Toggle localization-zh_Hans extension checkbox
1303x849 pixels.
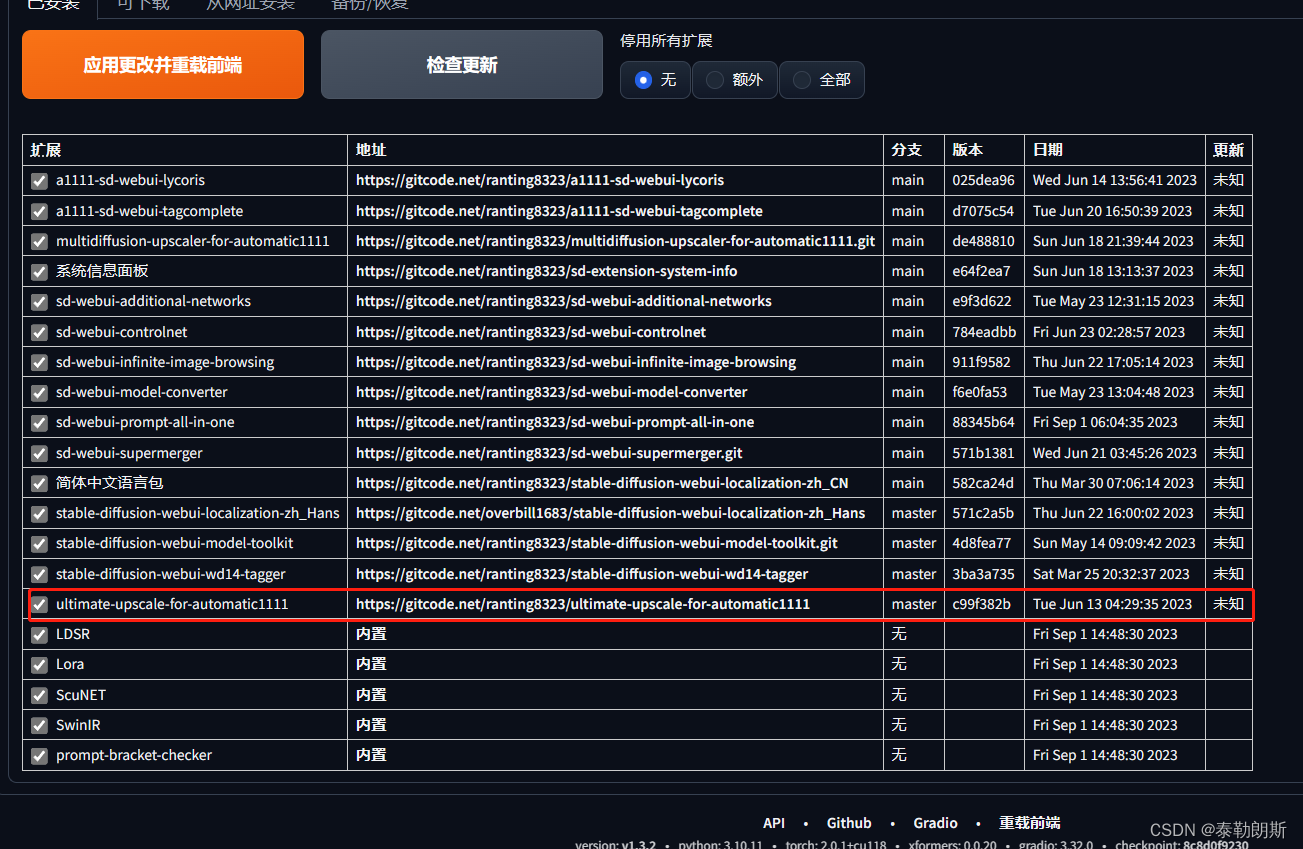[x=39, y=513]
